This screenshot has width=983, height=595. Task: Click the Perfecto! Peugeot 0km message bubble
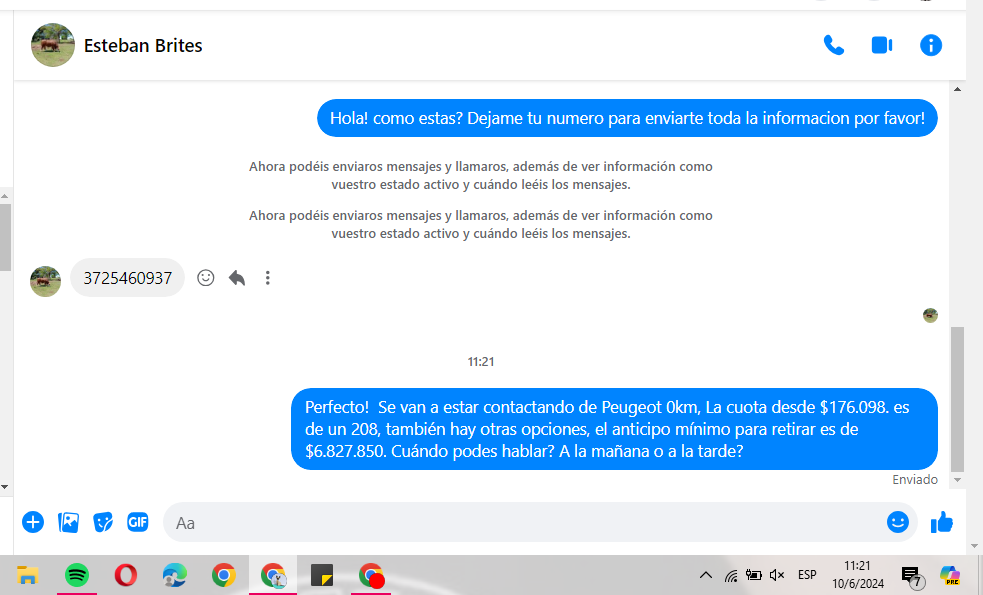(614, 429)
